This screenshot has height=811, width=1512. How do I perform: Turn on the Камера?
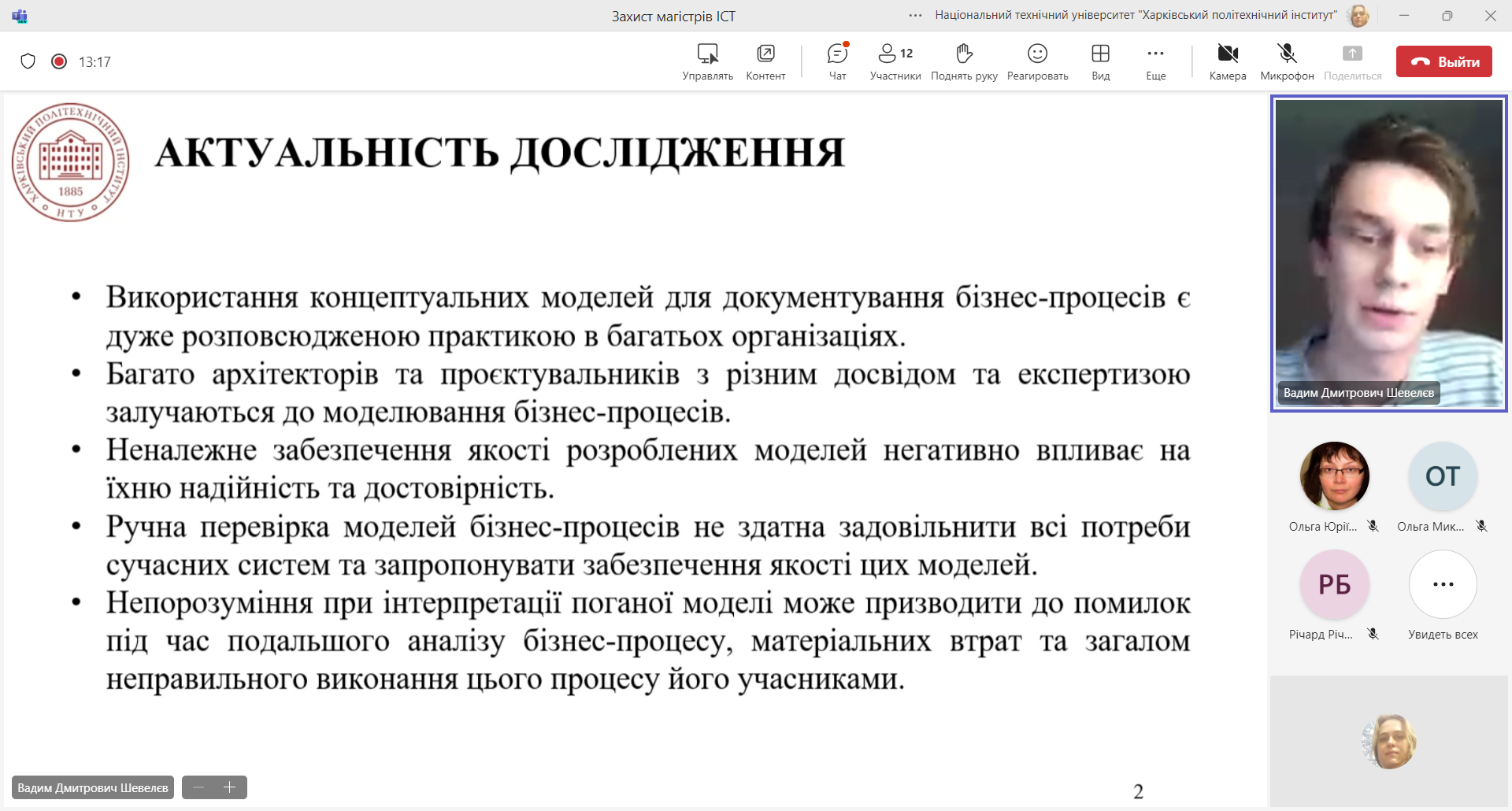pos(1228,61)
